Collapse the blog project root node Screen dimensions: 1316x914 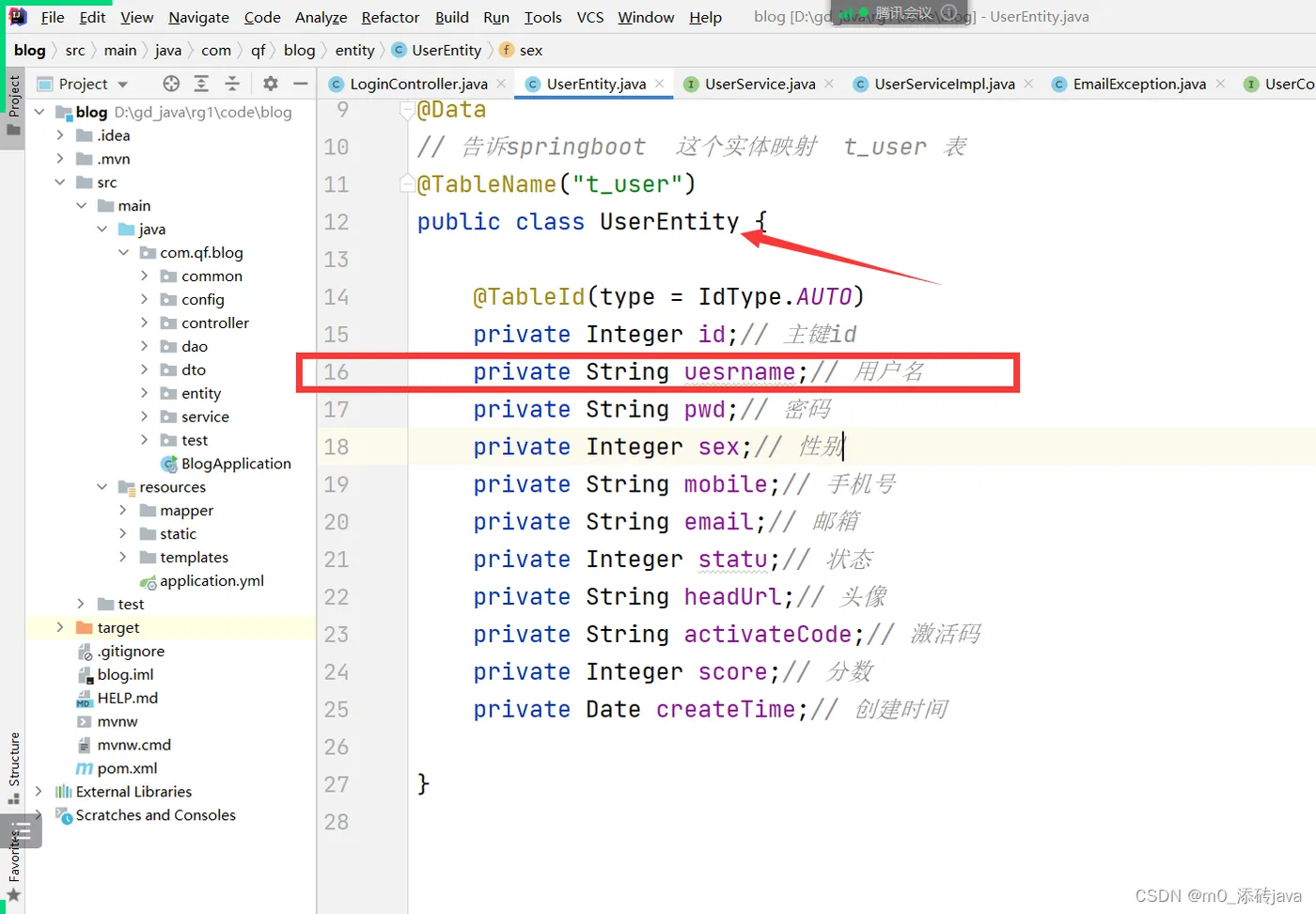pos(39,112)
